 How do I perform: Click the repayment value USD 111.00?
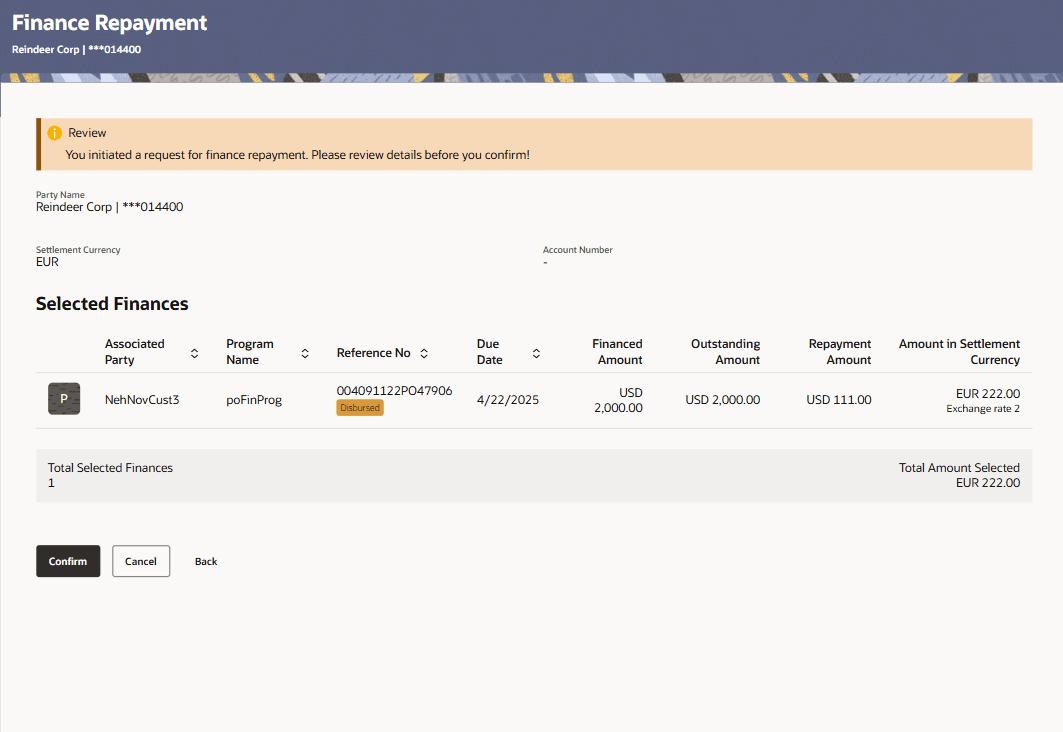(839, 400)
